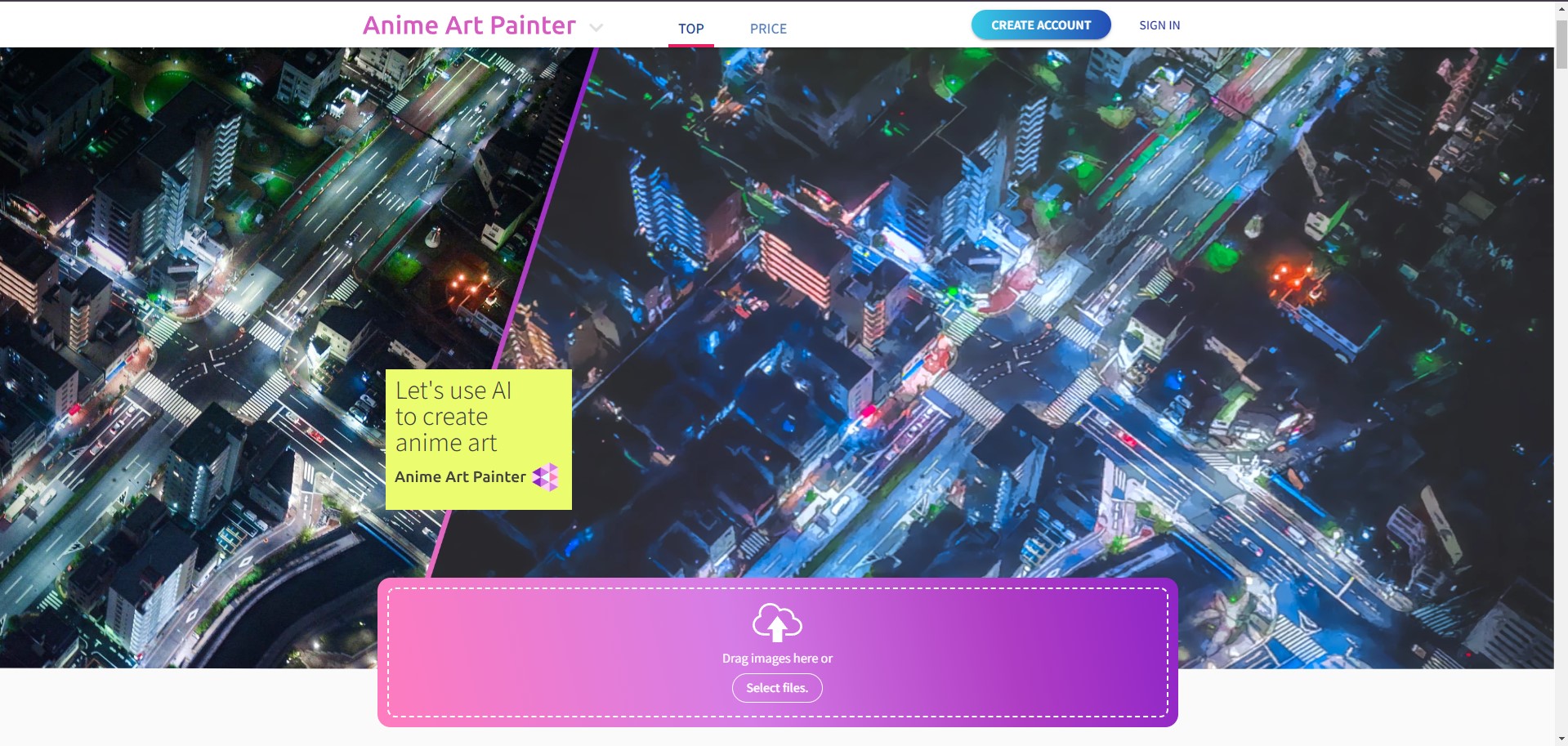Click the 'Drag images here or' text
The image size is (1568, 746).
(777, 658)
